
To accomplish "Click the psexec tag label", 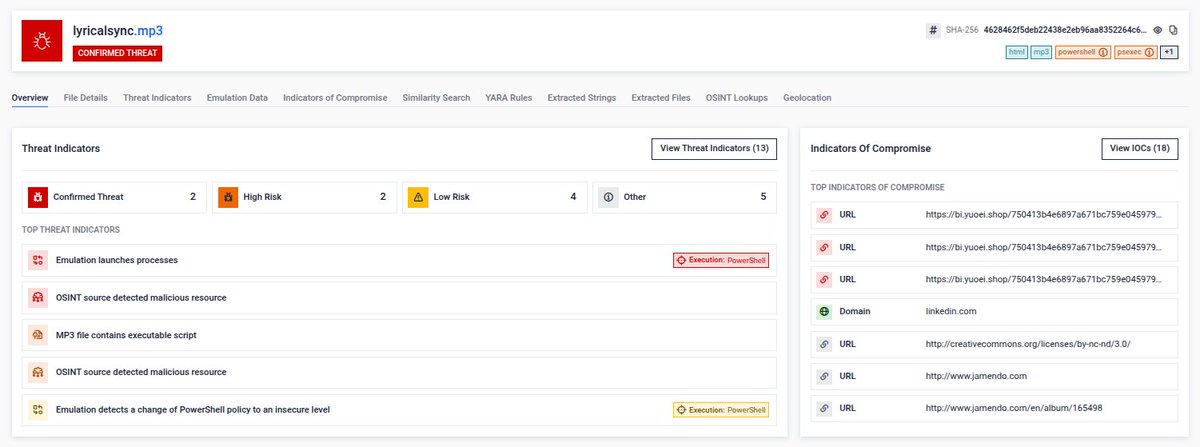I will (1130, 52).
